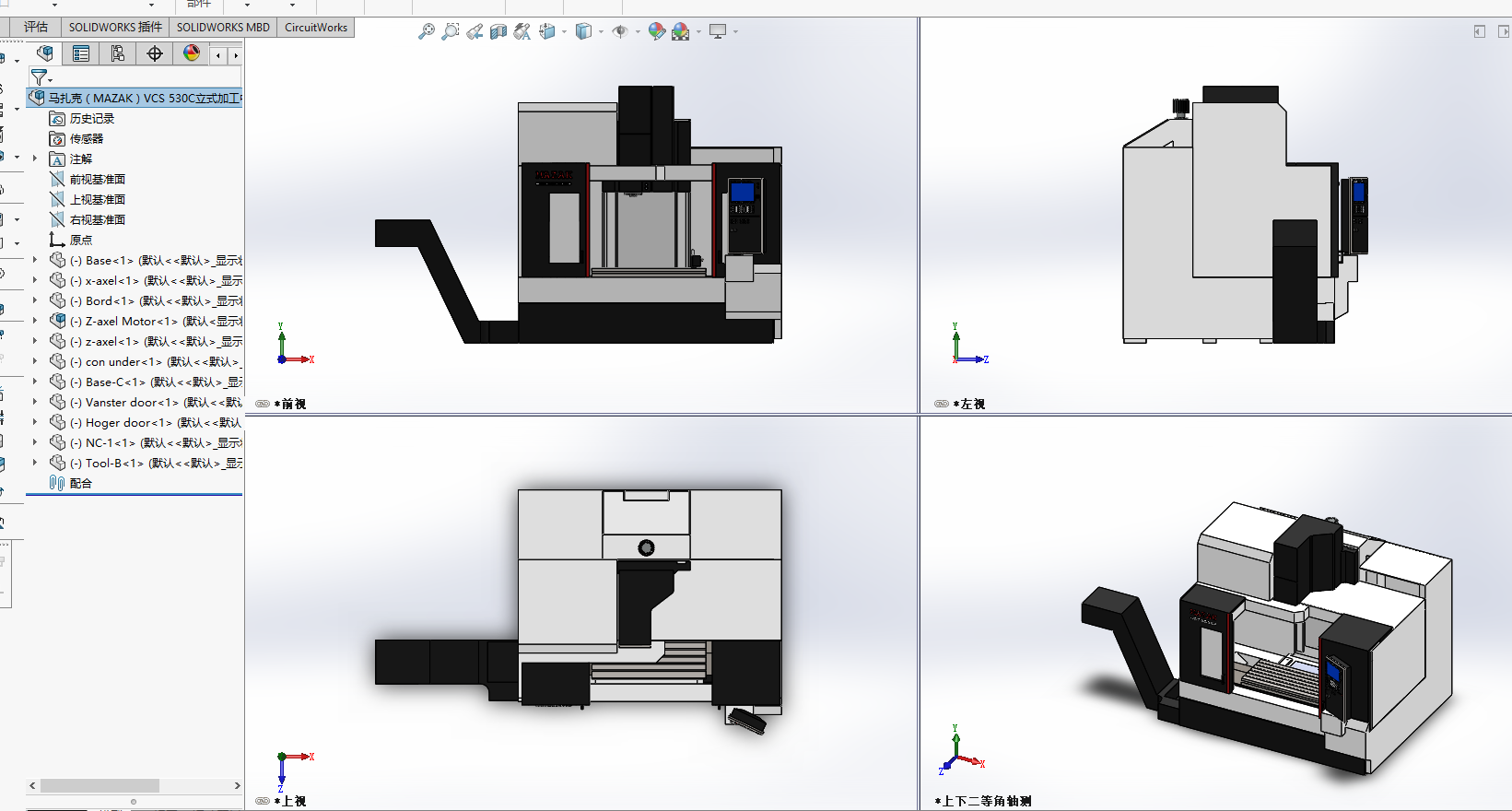Select the Zoom to Area tool

450,31
